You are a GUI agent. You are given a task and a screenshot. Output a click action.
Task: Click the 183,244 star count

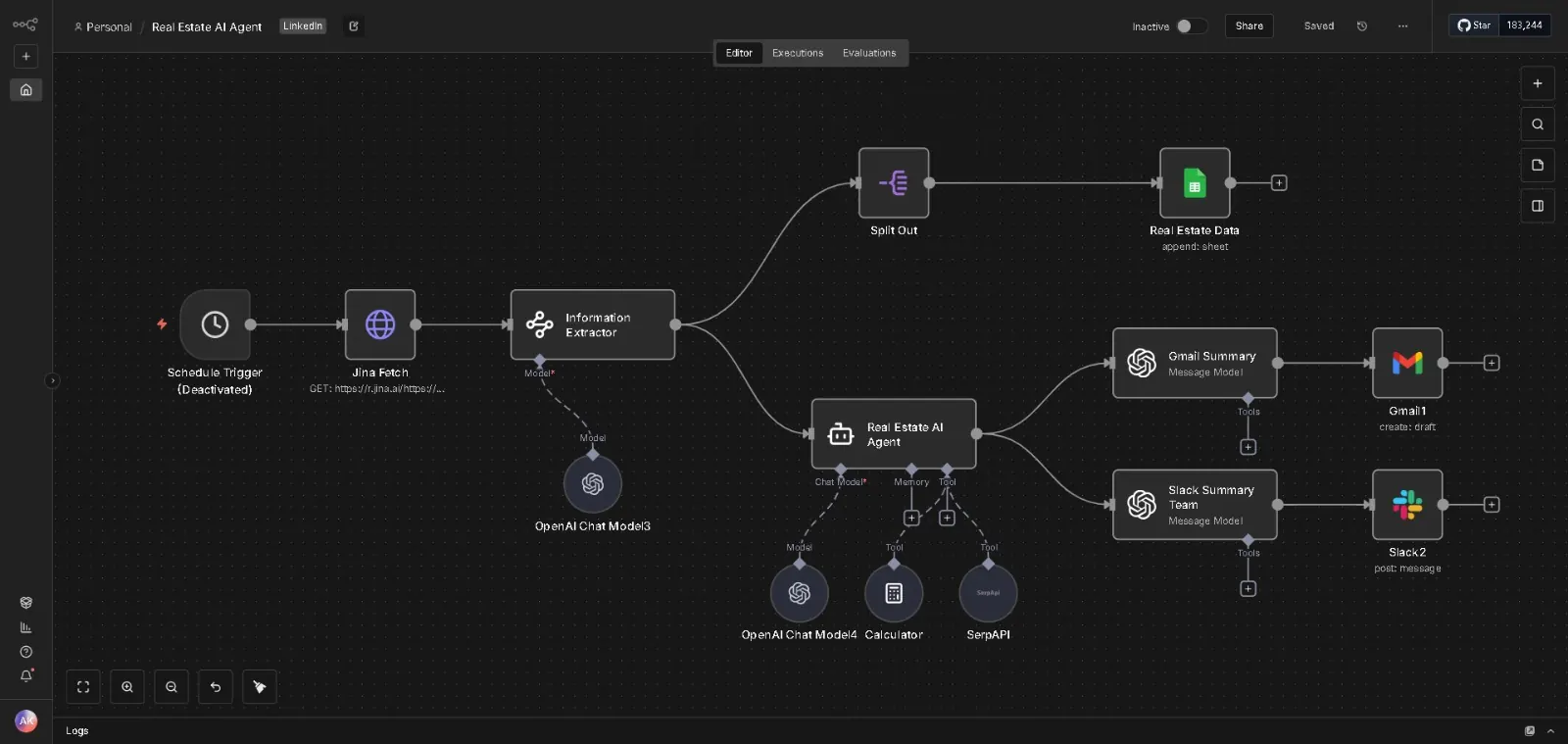1525,25
